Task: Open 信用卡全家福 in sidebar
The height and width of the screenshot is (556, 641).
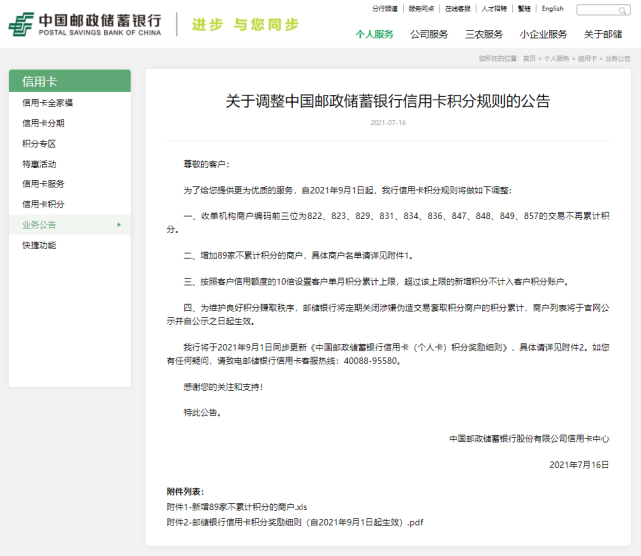Action: tap(47, 103)
